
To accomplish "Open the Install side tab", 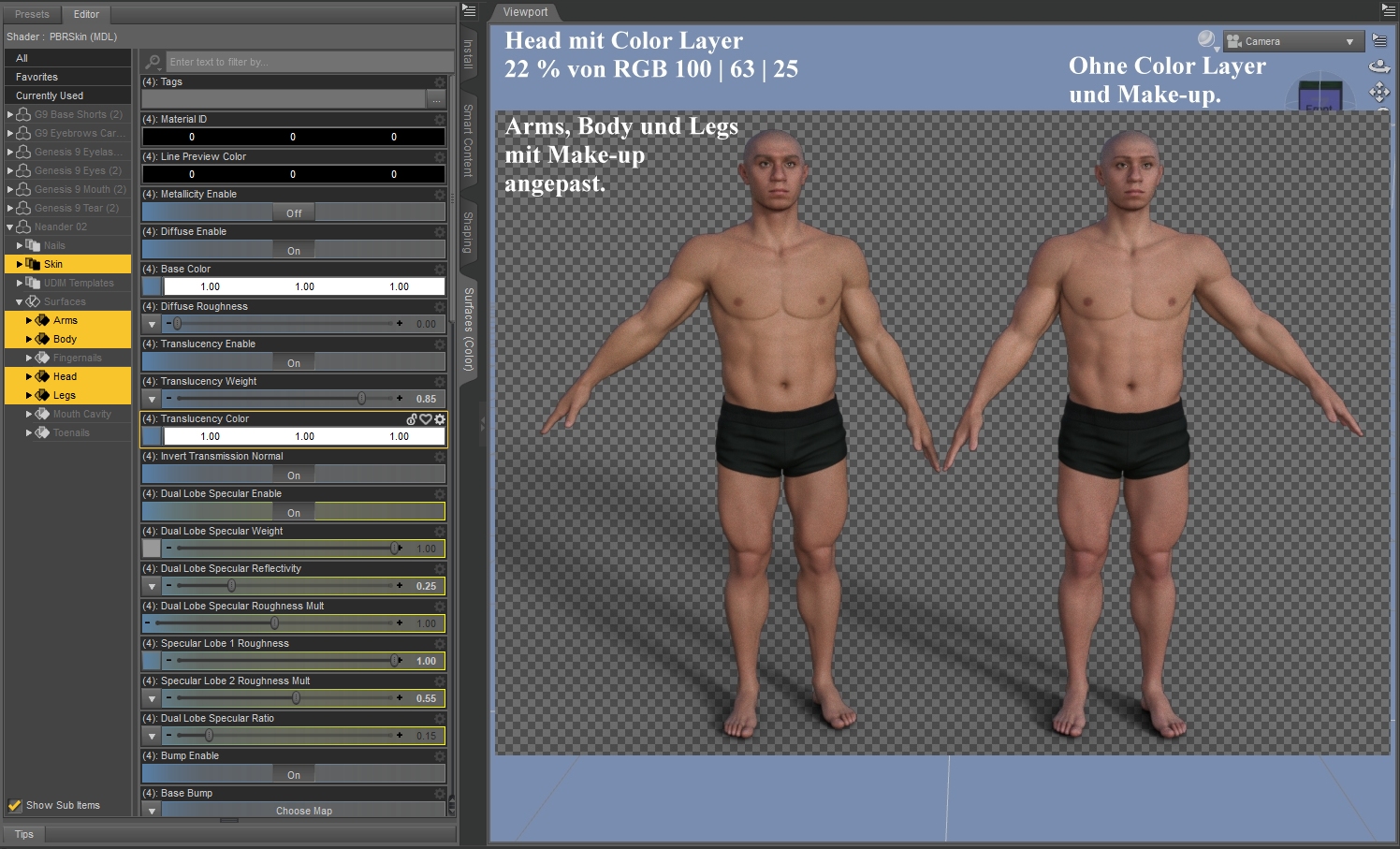I will point(469,54).
